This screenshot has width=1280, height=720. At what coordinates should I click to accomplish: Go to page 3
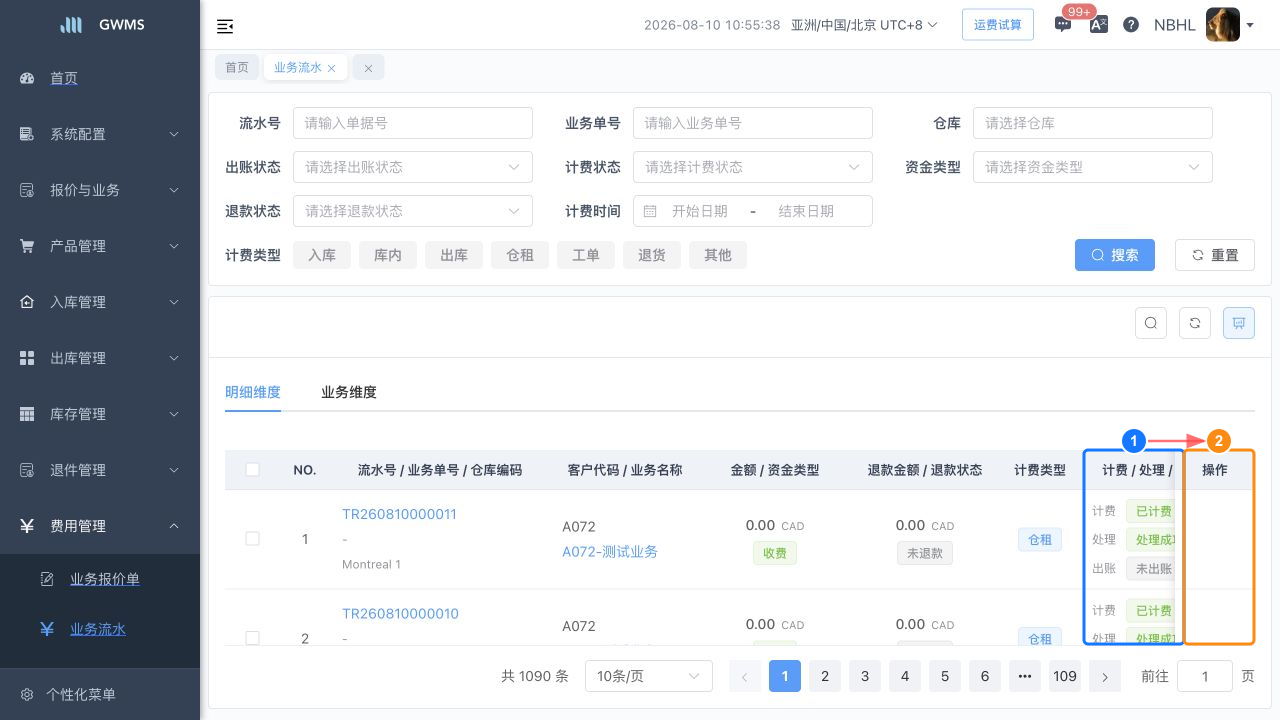click(x=865, y=677)
